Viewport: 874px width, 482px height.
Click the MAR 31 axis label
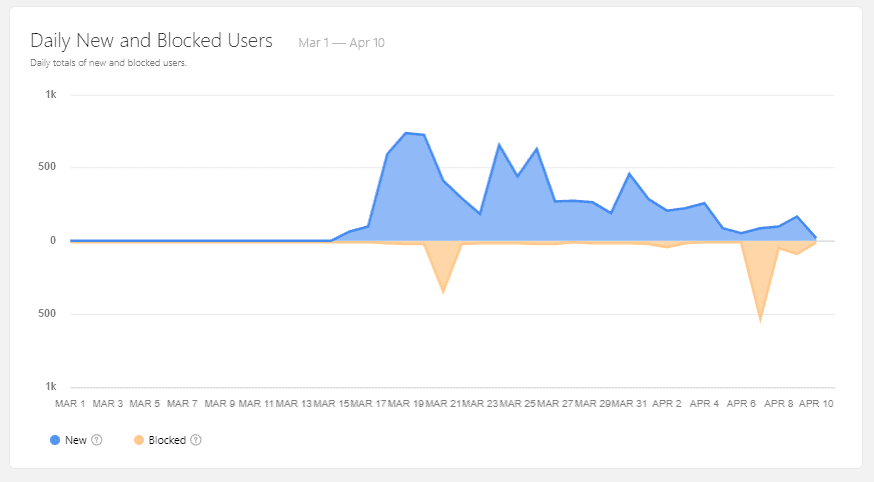[x=629, y=404]
